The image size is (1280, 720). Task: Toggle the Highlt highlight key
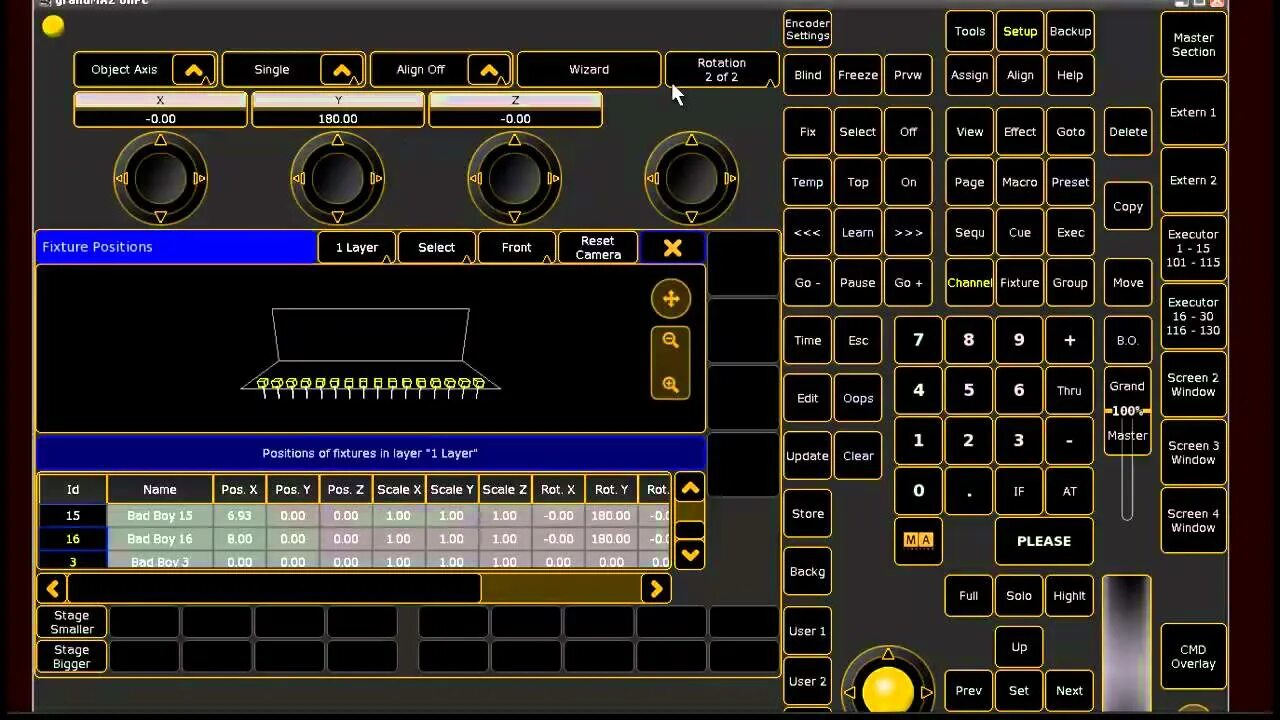pyautogui.click(x=1069, y=596)
